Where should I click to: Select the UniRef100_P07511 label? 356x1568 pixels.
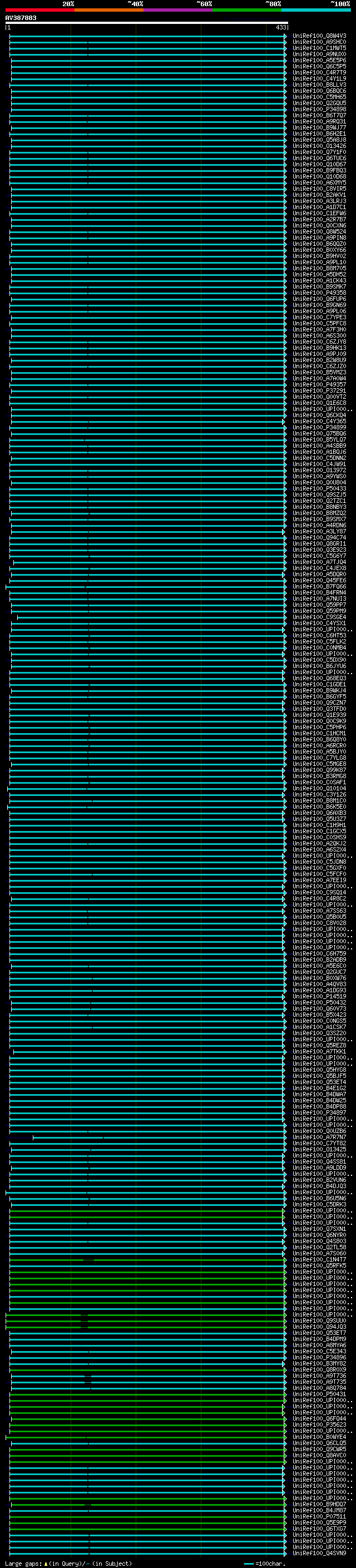click(x=319, y=1517)
